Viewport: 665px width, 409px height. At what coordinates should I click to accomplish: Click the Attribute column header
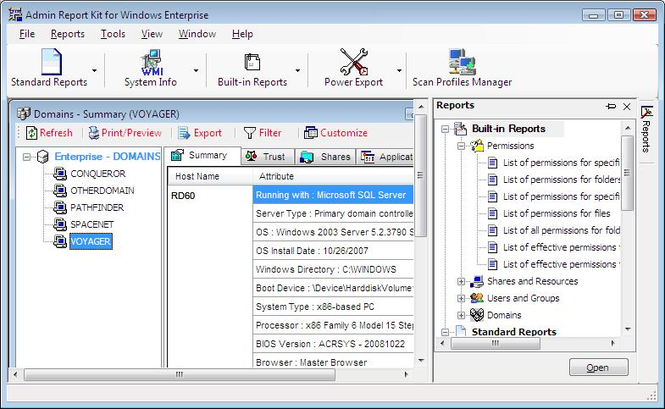point(333,176)
